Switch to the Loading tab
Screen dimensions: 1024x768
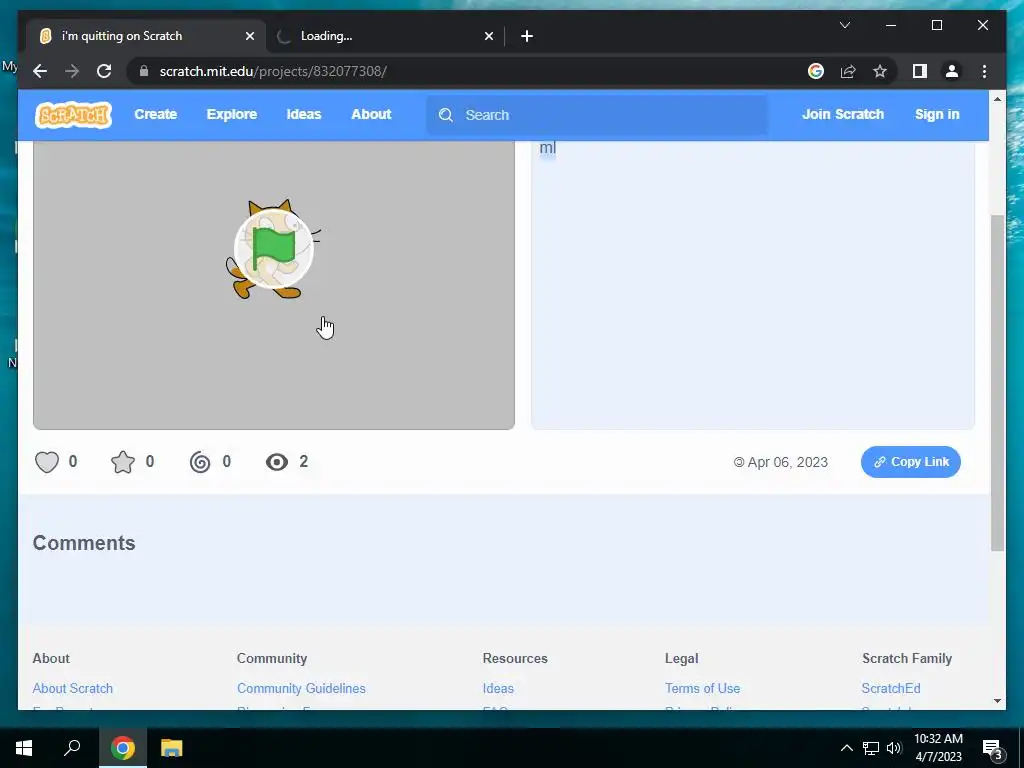pos(385,36)
